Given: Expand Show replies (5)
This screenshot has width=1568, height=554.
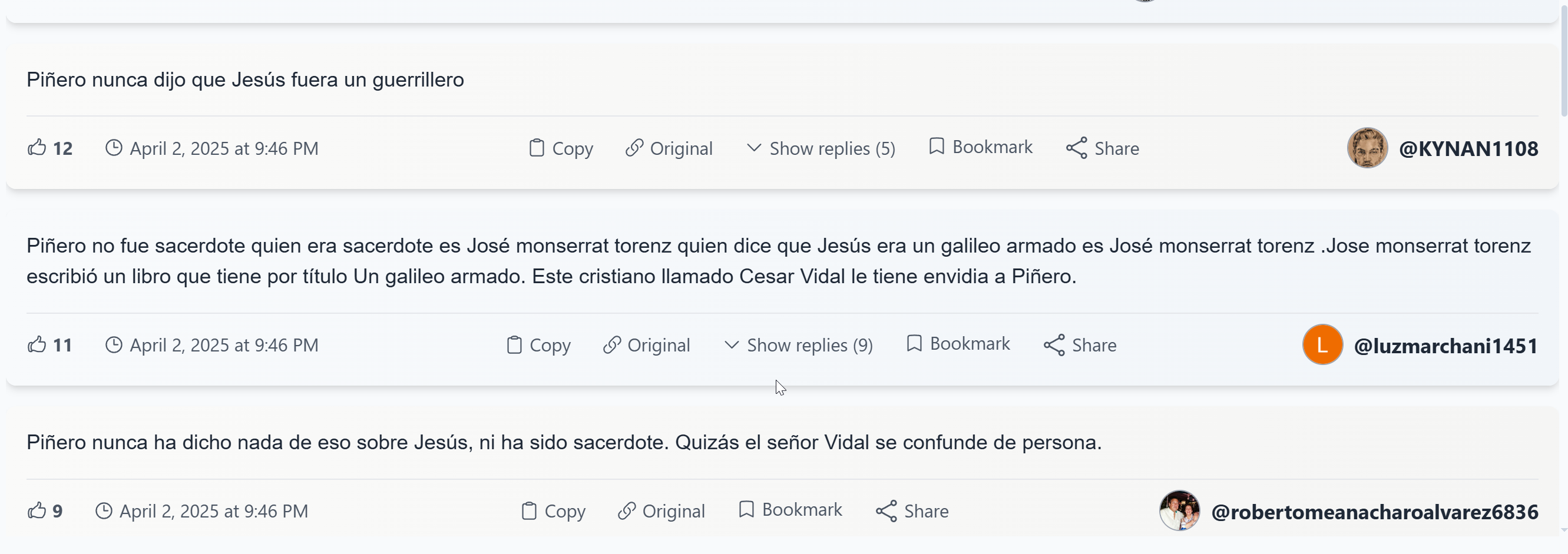Looking at the screenshot, I should (821, 148).
